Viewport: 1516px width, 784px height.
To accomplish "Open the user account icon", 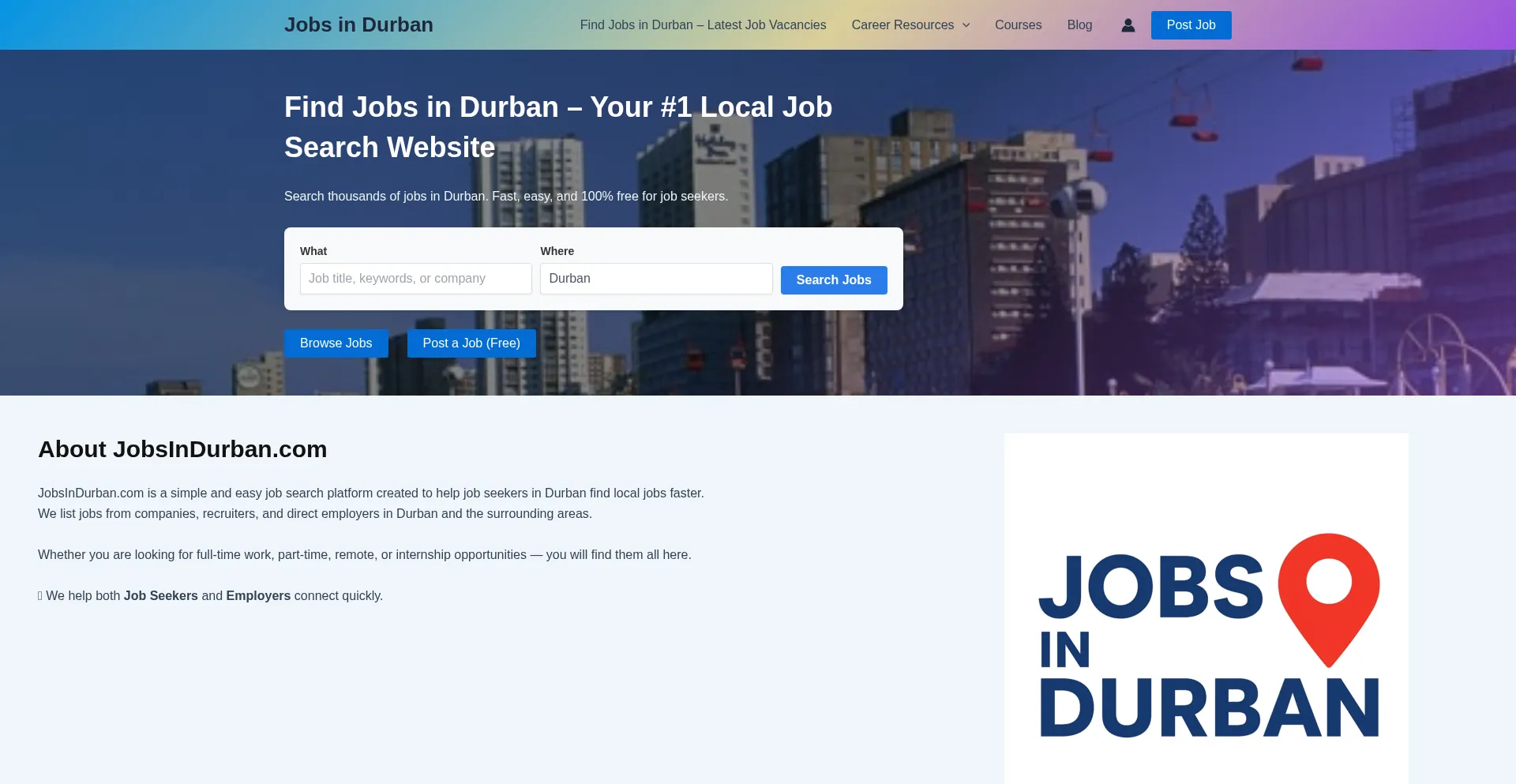I will tap(1128, 25).
